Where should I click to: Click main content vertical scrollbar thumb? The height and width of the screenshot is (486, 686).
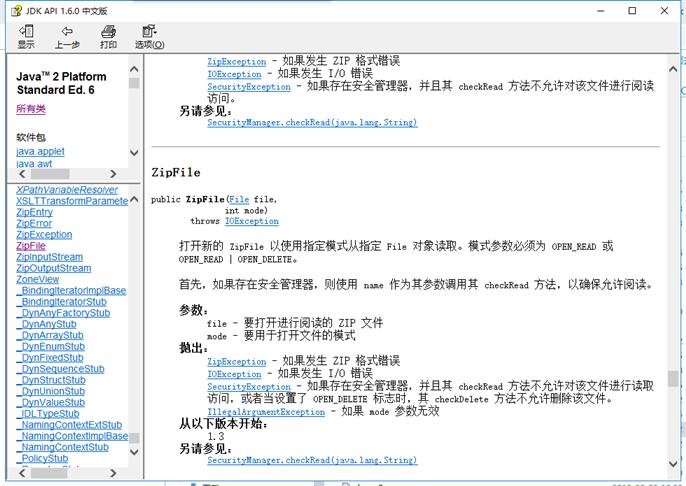point(673,378)
